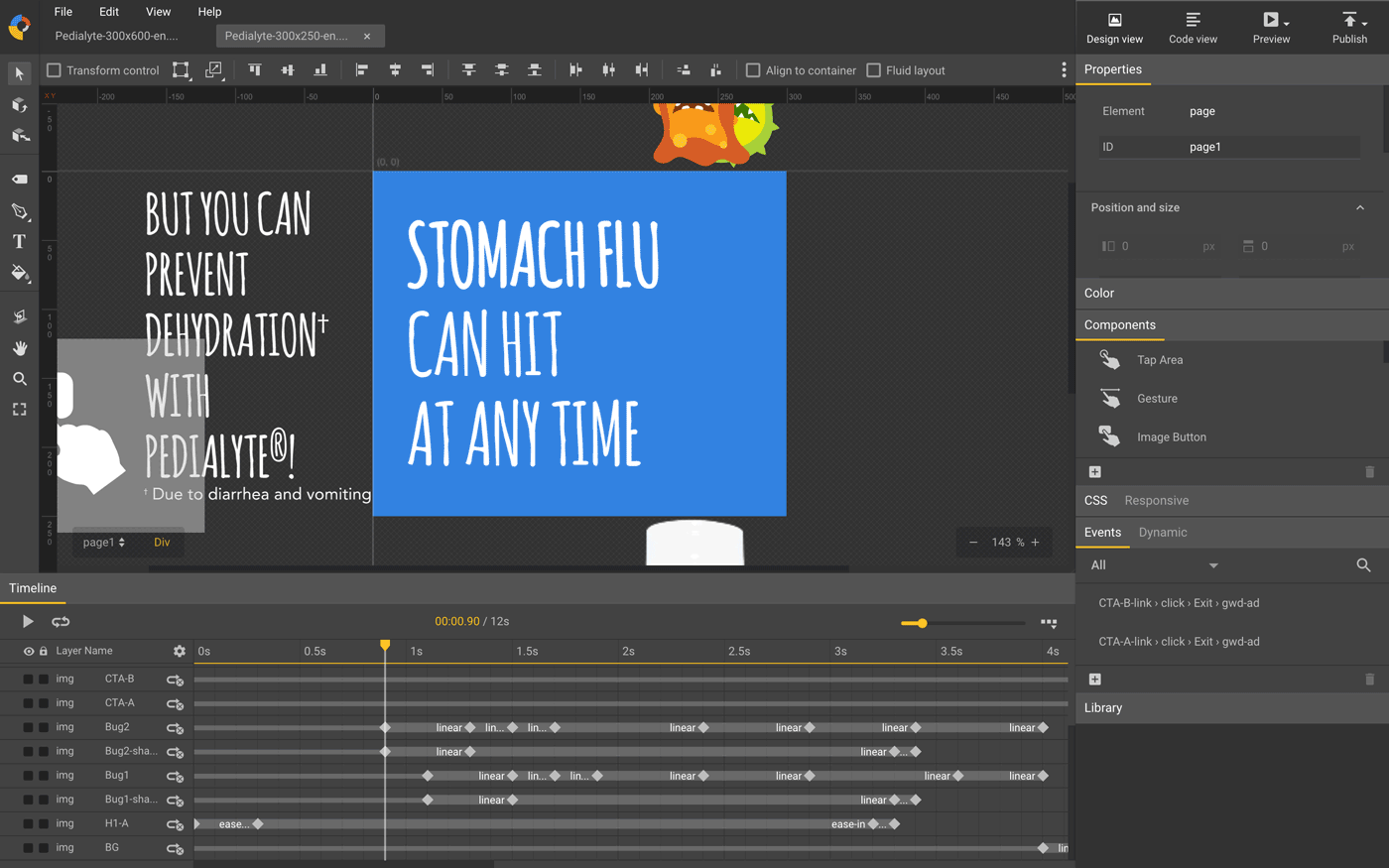This screenshot has height=868, width=1389.
Task: Collapse the Position and size section
Action: pyautogui.click(x=1360, y=208)
